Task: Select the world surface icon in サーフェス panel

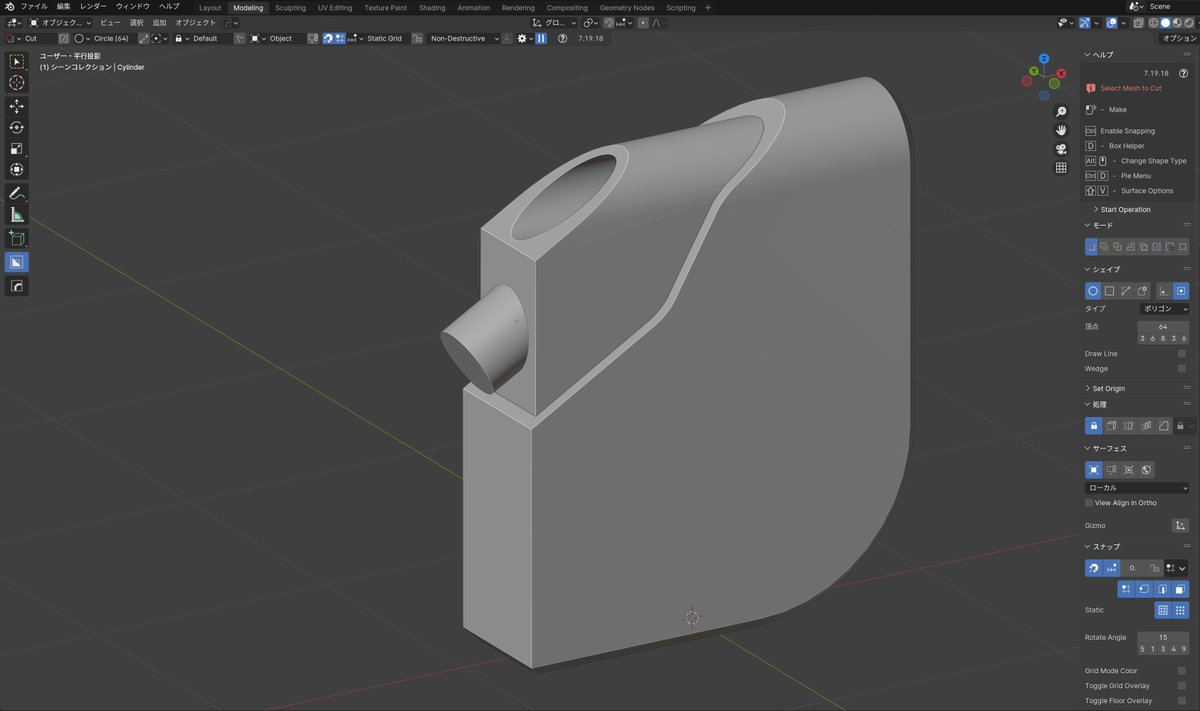Action: point(1146,469)
